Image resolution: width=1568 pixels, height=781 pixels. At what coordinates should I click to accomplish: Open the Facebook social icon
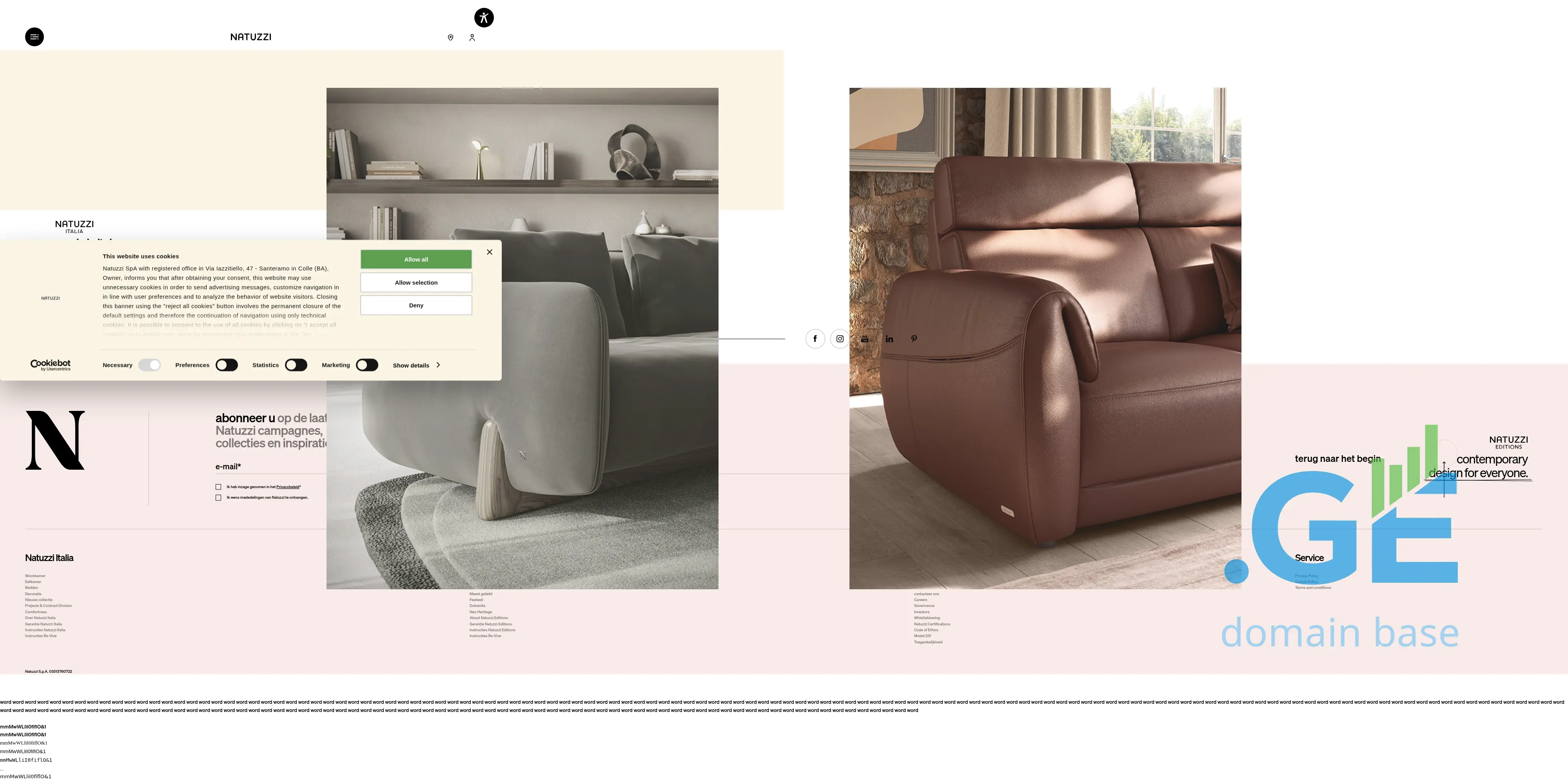coord(815,339)
